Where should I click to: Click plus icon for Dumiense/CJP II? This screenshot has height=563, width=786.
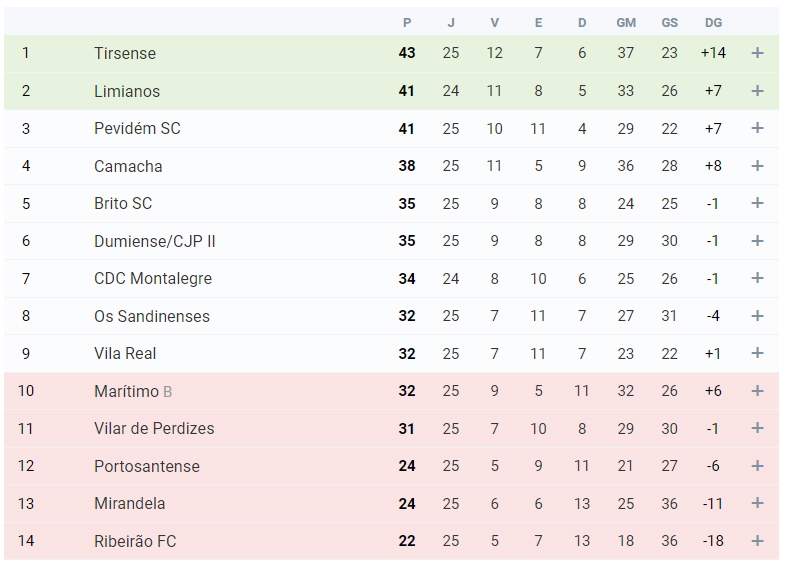tap(757, 241)
